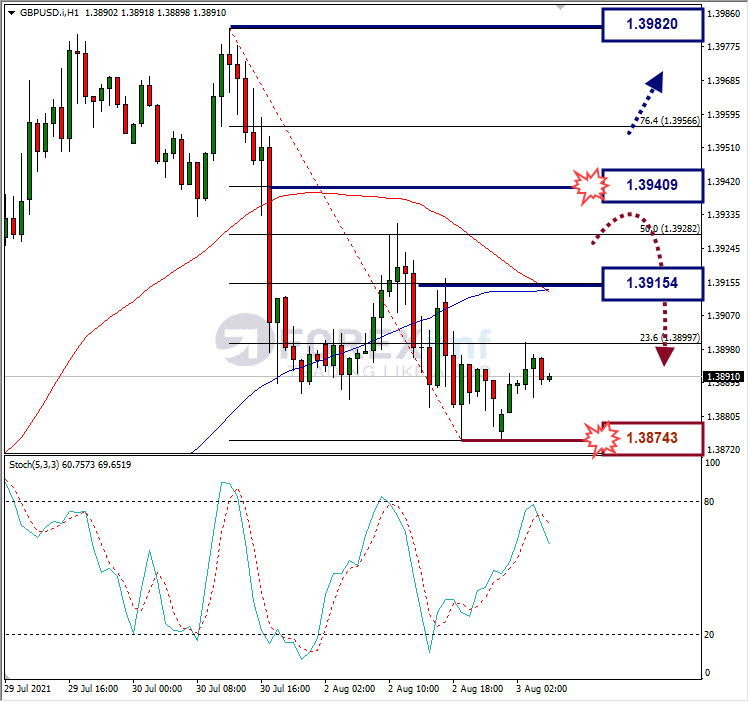Viewport: 749px width, 702px height.
Task: Click the 2 Aug 02:00 time label
Action: tap(350, 689)
